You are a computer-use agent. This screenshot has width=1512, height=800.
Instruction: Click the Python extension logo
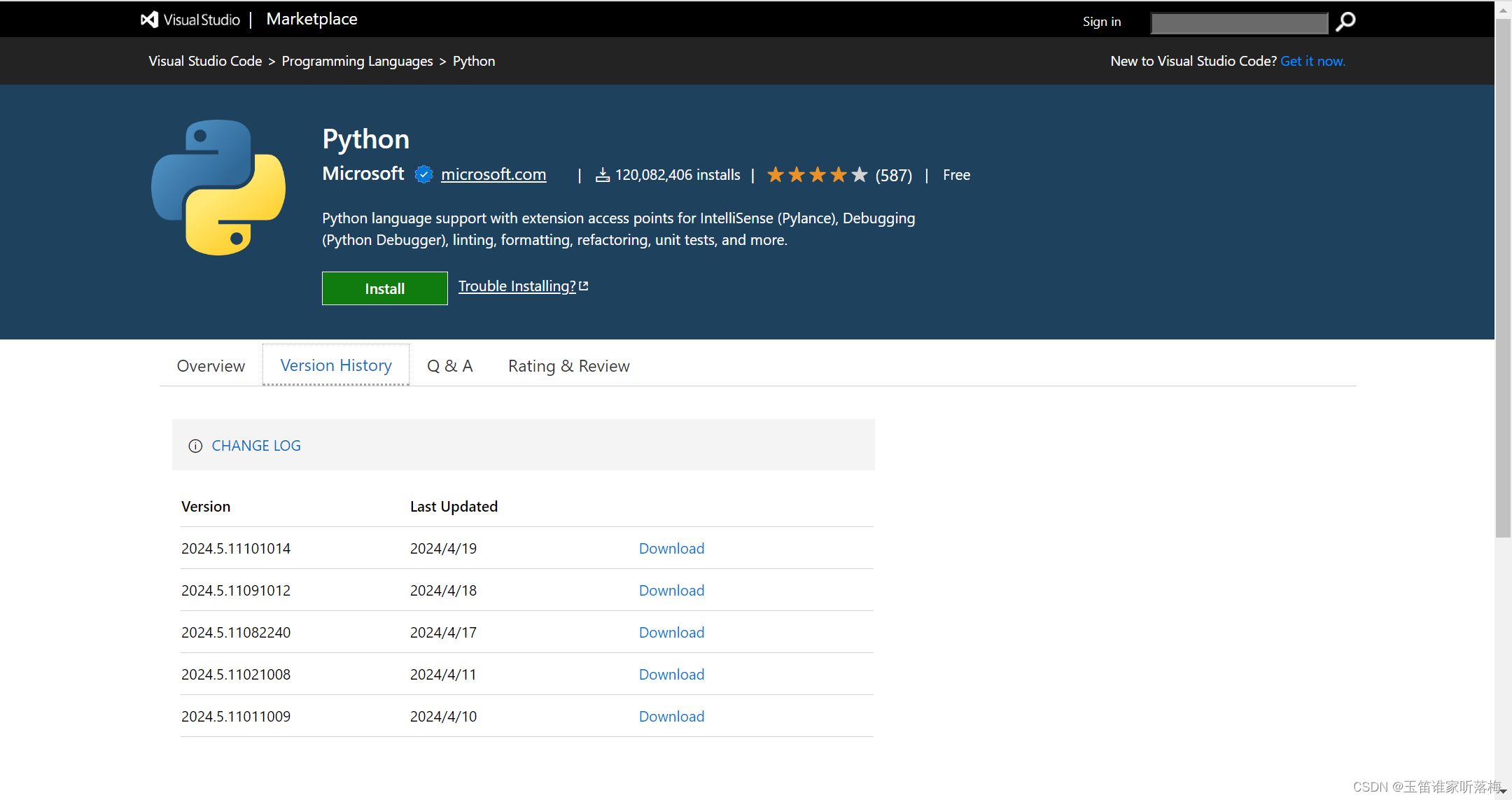[x=218, y=188]
